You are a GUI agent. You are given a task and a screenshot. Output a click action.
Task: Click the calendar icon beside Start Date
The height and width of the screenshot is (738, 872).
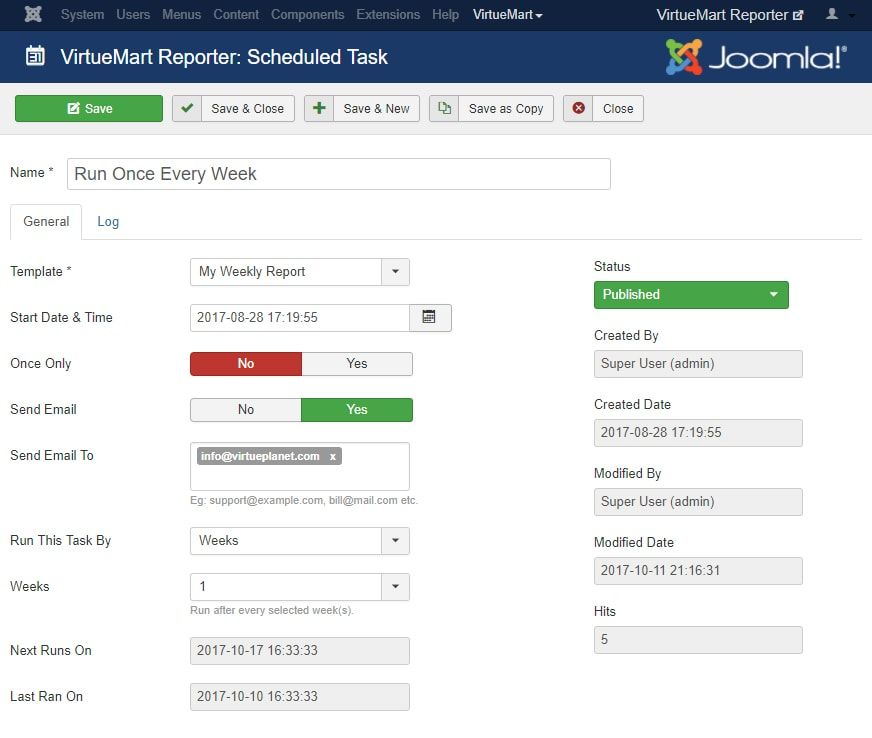[430, 318]
